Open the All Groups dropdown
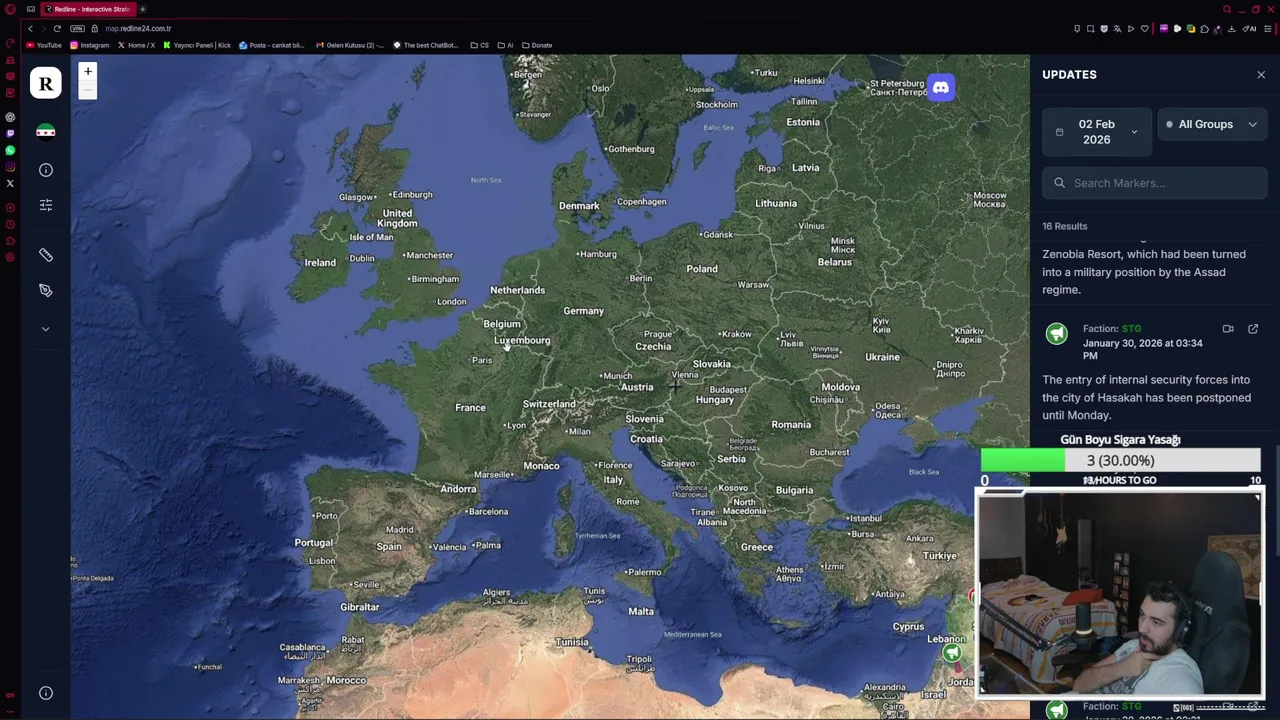The height and width of the screenshot is (720, 1280). pyautogui.click(x=1212, y=124)
